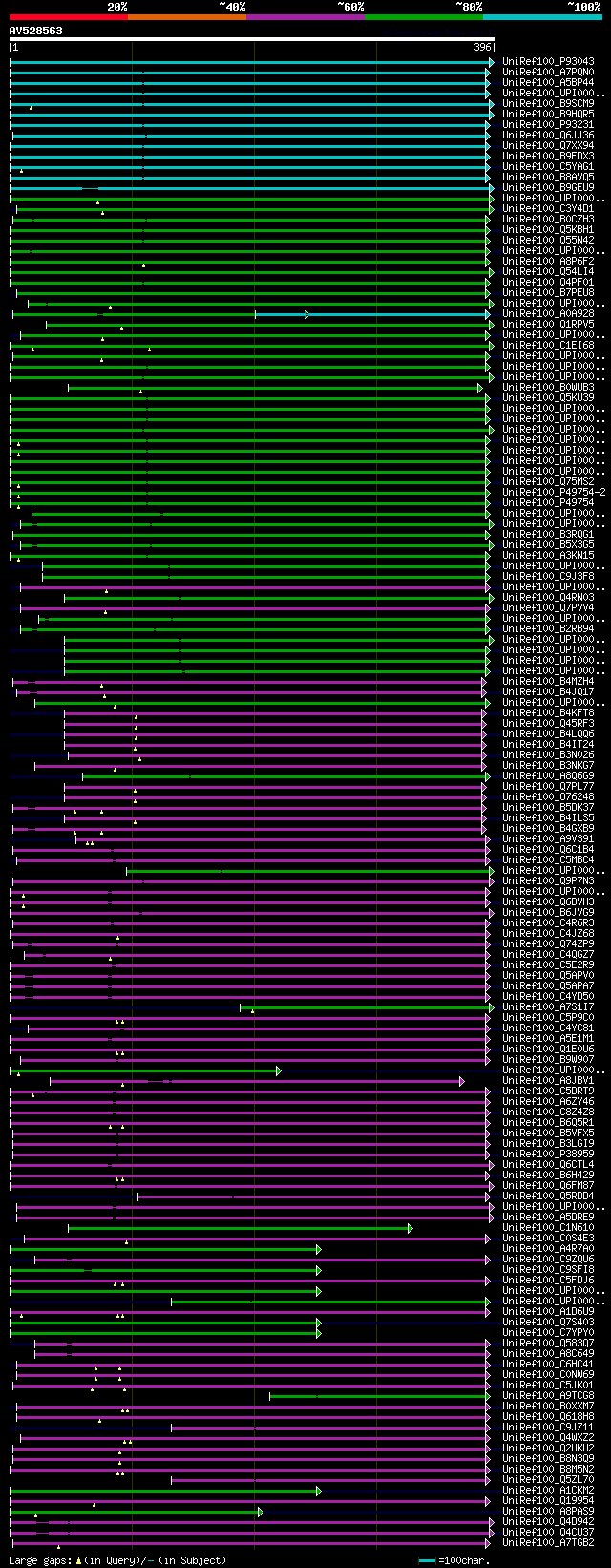
Task: Open hit UniRef100_A8Q6G9
Action: (548, 776)
